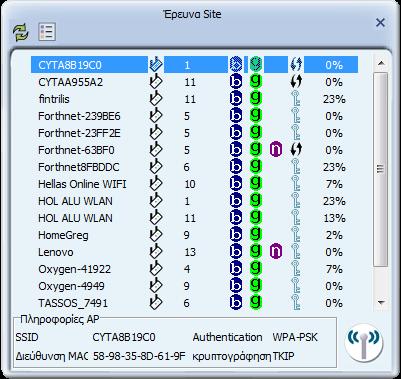Close the Έρευνα Site window
Viewport: 401px width, 379px height.
[380, 23]
